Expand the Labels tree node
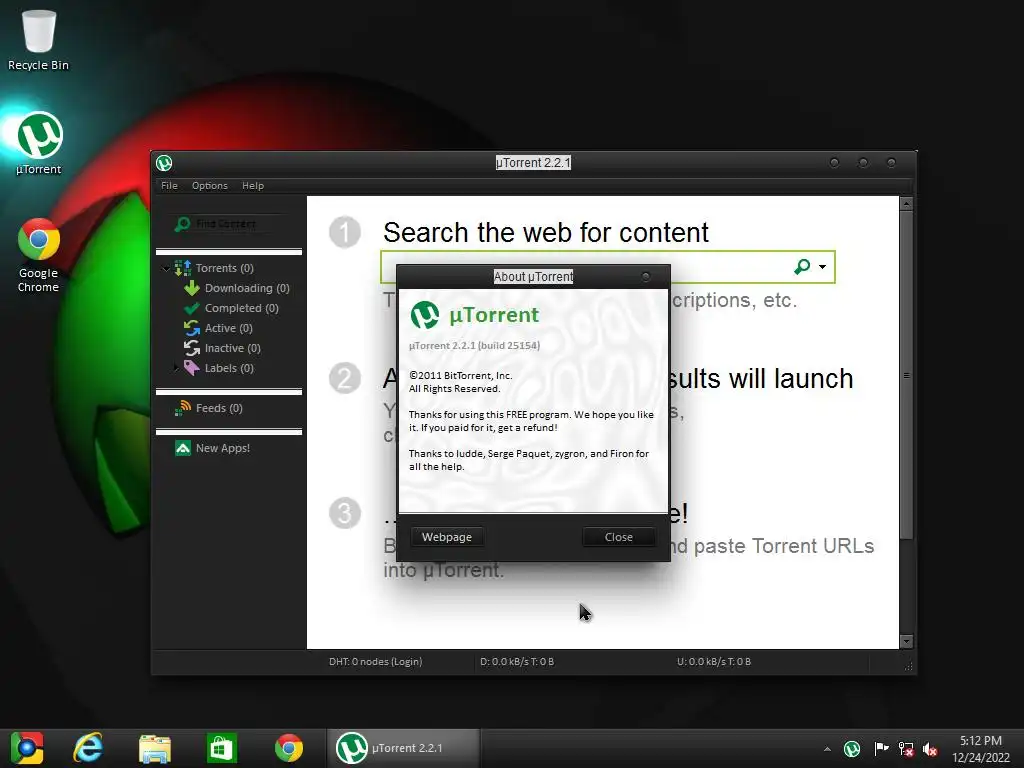 (x=175, y=368)
